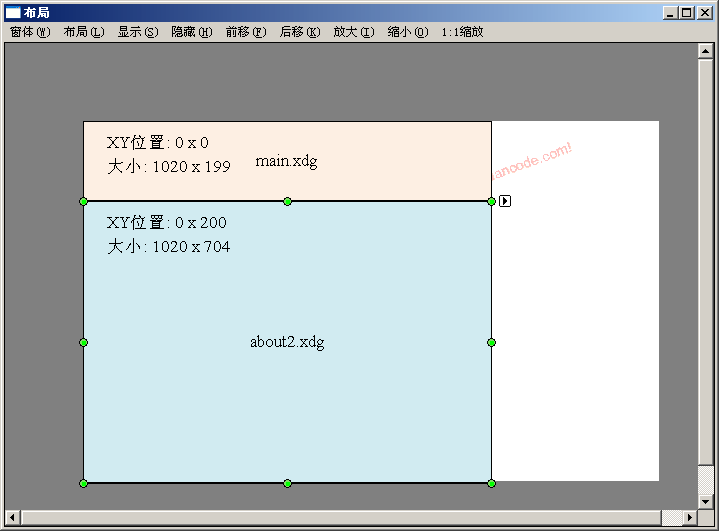Click the bottom-left green corner handle
Image resolution: width=719 pixels, height=531 pixels.
83,483
